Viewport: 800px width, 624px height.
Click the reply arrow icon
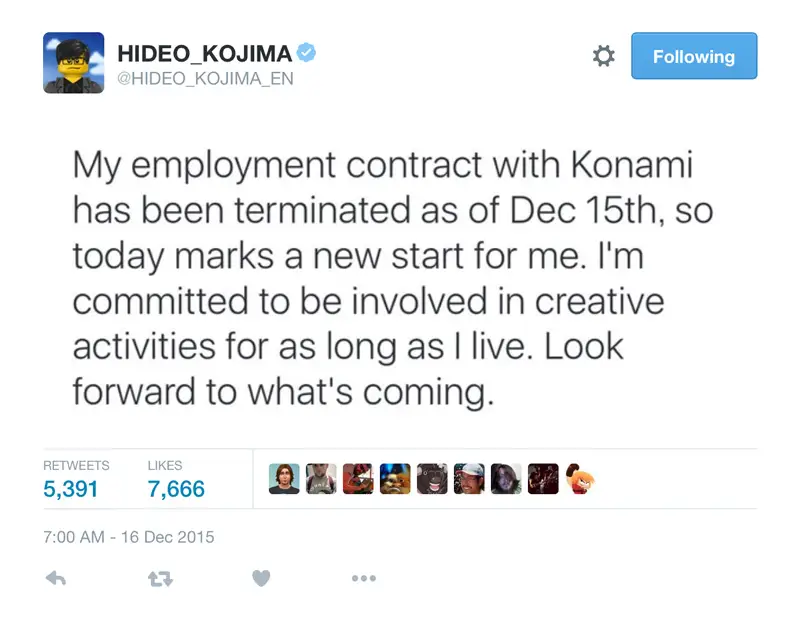(56, 578)
